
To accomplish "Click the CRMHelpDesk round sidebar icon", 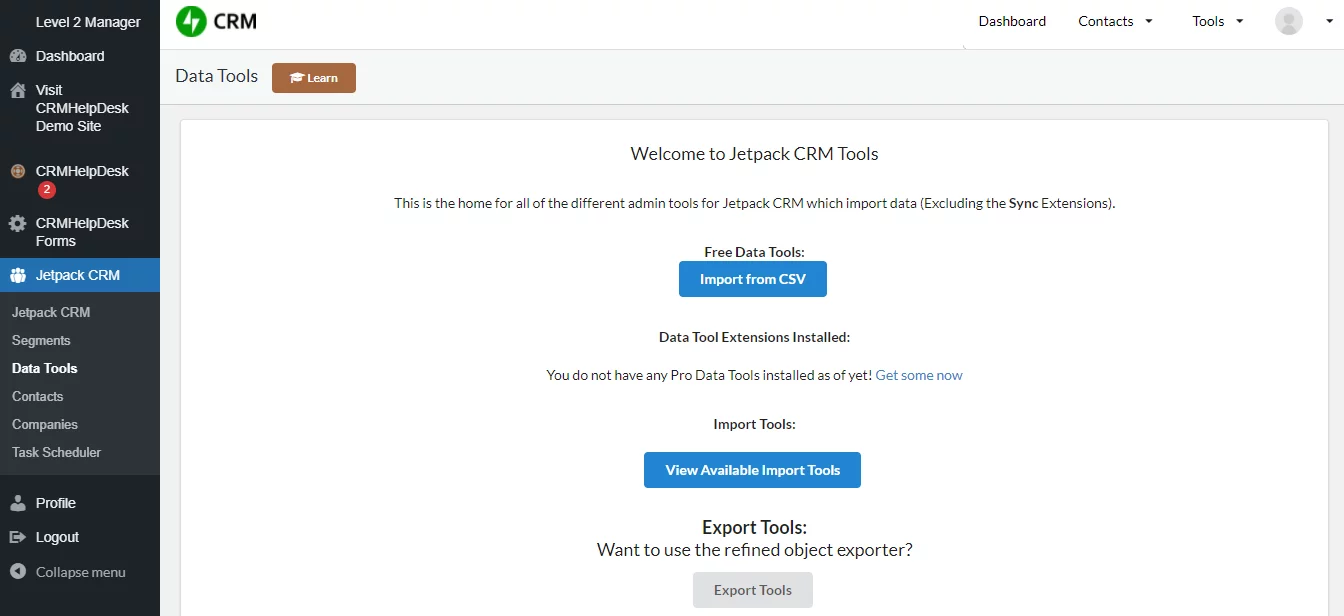I will 18,171.
